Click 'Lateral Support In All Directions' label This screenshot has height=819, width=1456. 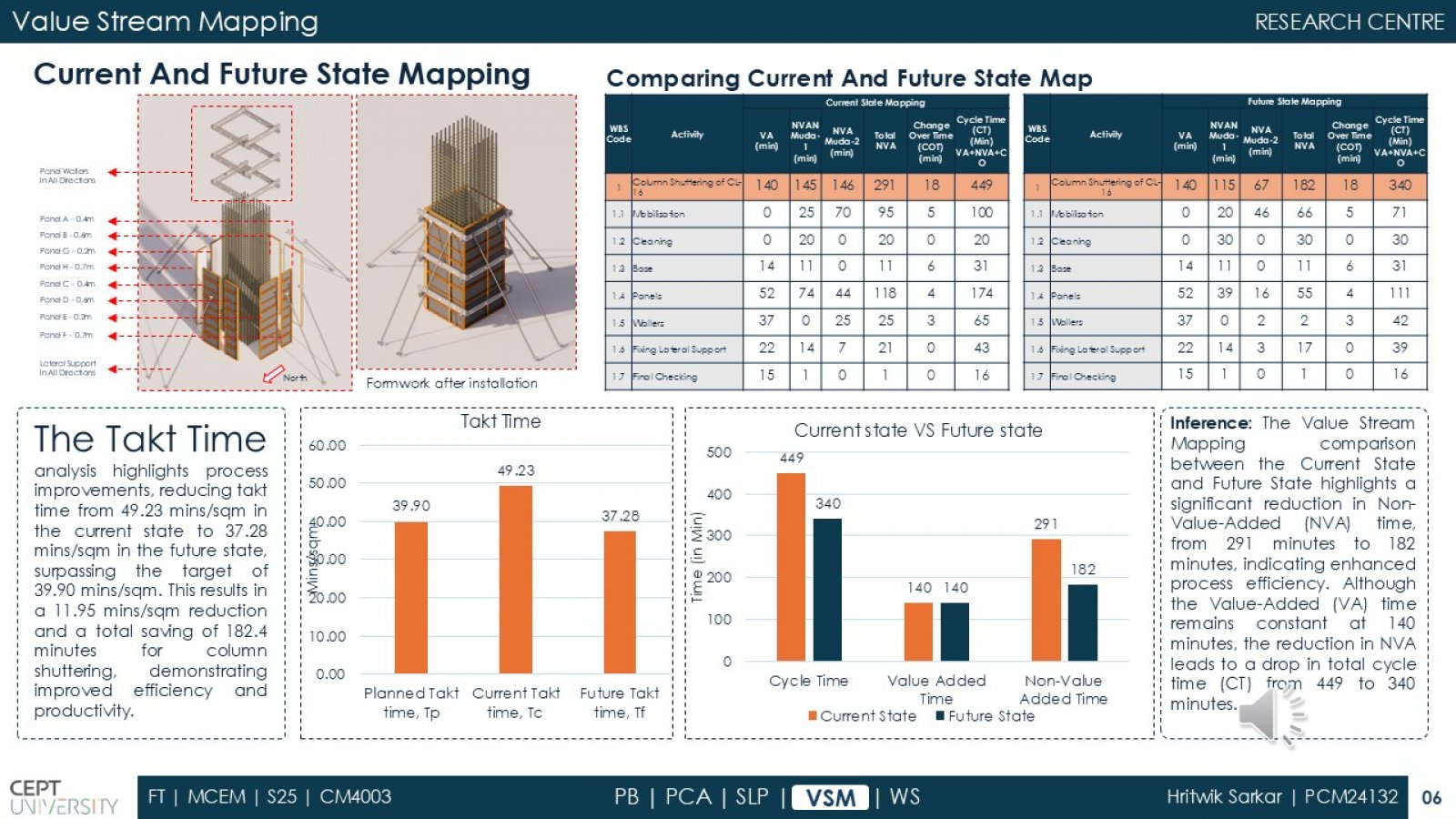point(67,368)
